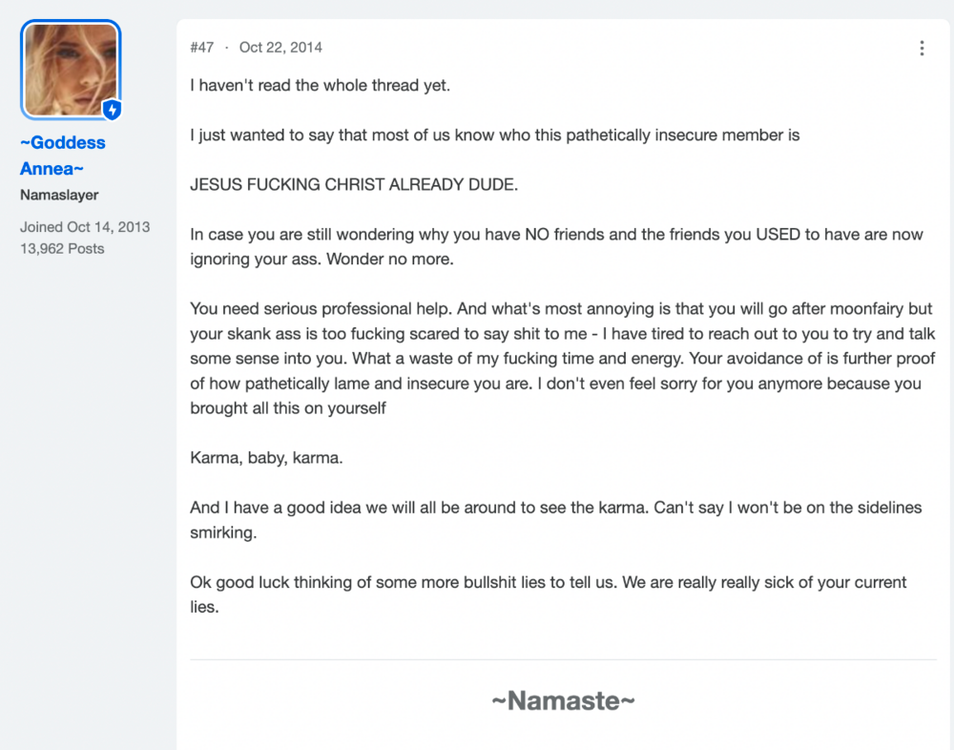The image size is (954, 750).
Task: Open the permalink for post #47
Action: point(202,47)
